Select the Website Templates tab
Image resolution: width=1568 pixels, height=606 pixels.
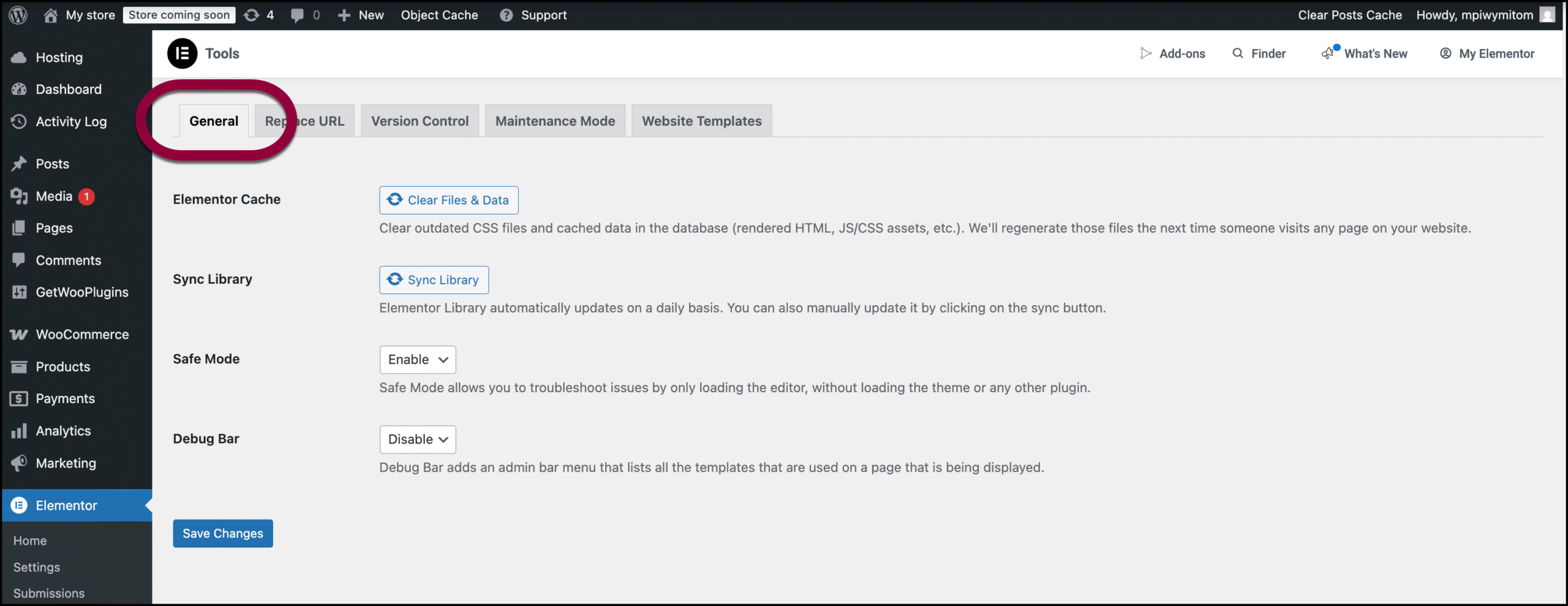[701, 121]
